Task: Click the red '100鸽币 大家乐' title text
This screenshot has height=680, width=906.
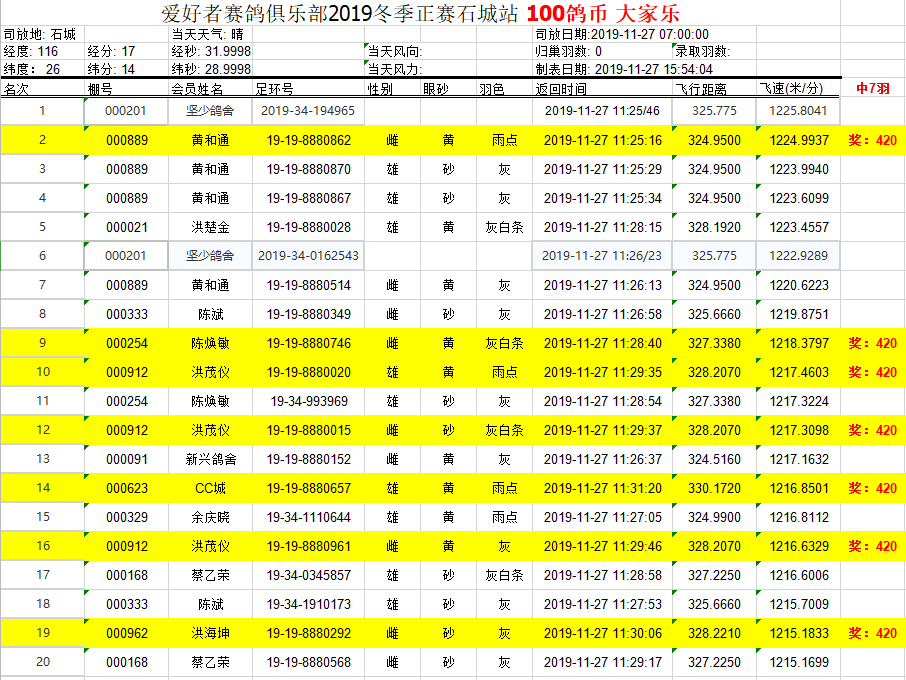Action: (603, 13)
